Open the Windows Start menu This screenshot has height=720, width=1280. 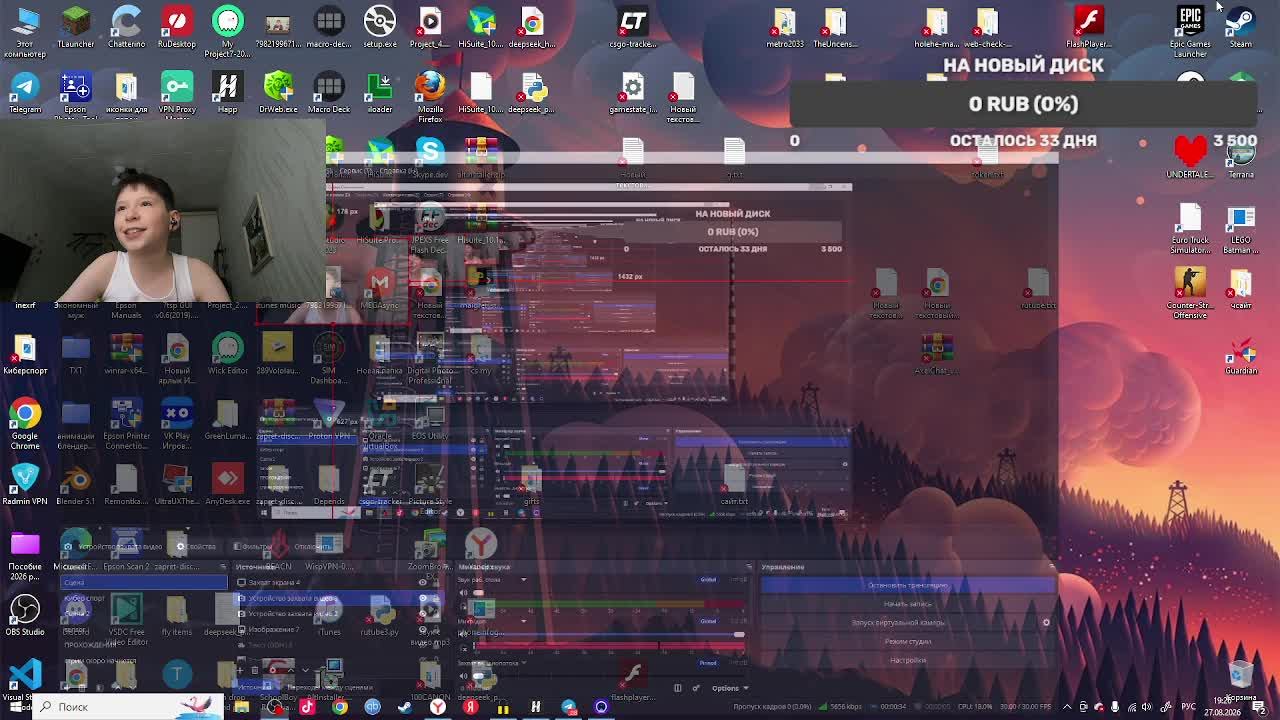pos(16,707)
